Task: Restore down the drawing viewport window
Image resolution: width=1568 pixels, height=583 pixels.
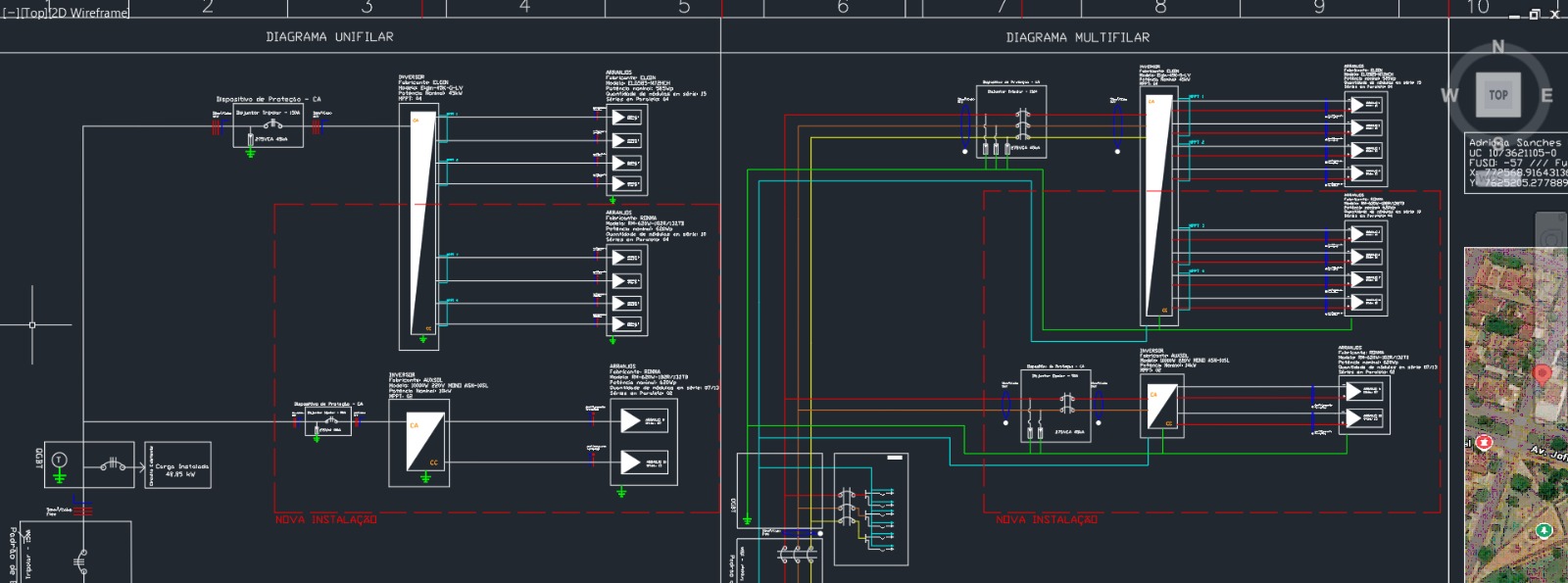Action: pyautogui.click(x=1535, y=14)
